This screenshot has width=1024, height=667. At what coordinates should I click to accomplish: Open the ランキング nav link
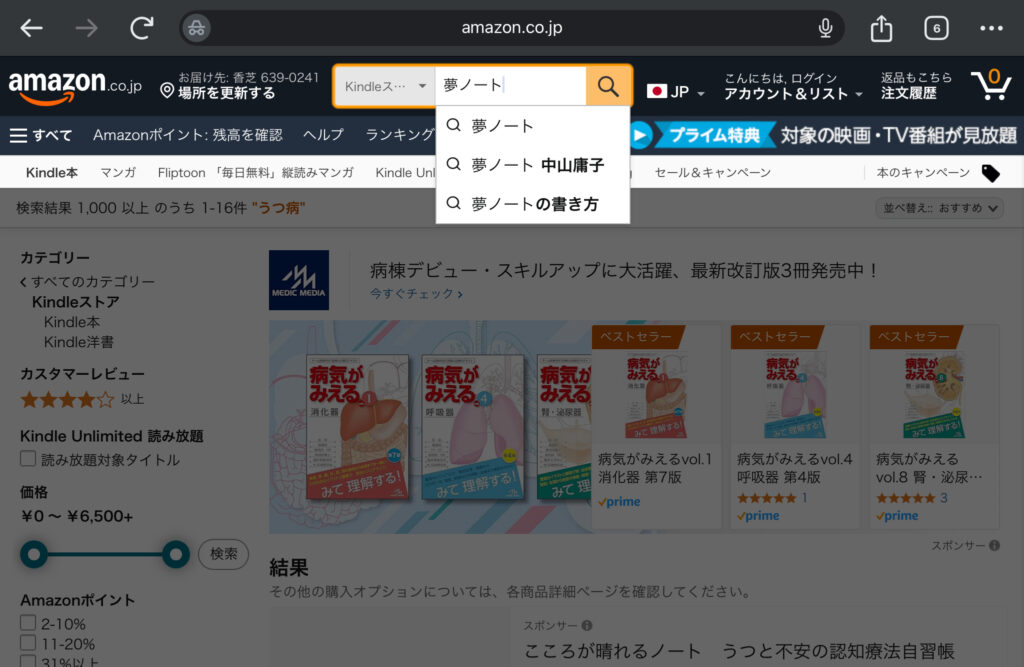tap(399, 135)
